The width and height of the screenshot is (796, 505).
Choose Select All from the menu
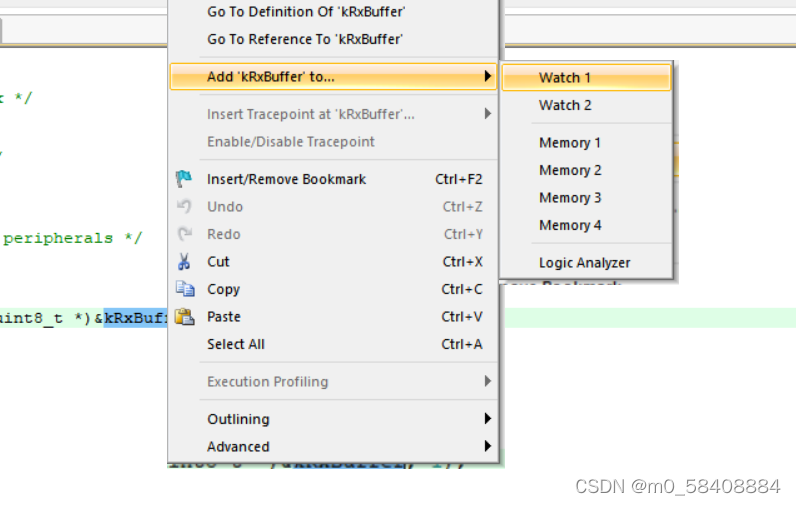(x=333, y=344)
